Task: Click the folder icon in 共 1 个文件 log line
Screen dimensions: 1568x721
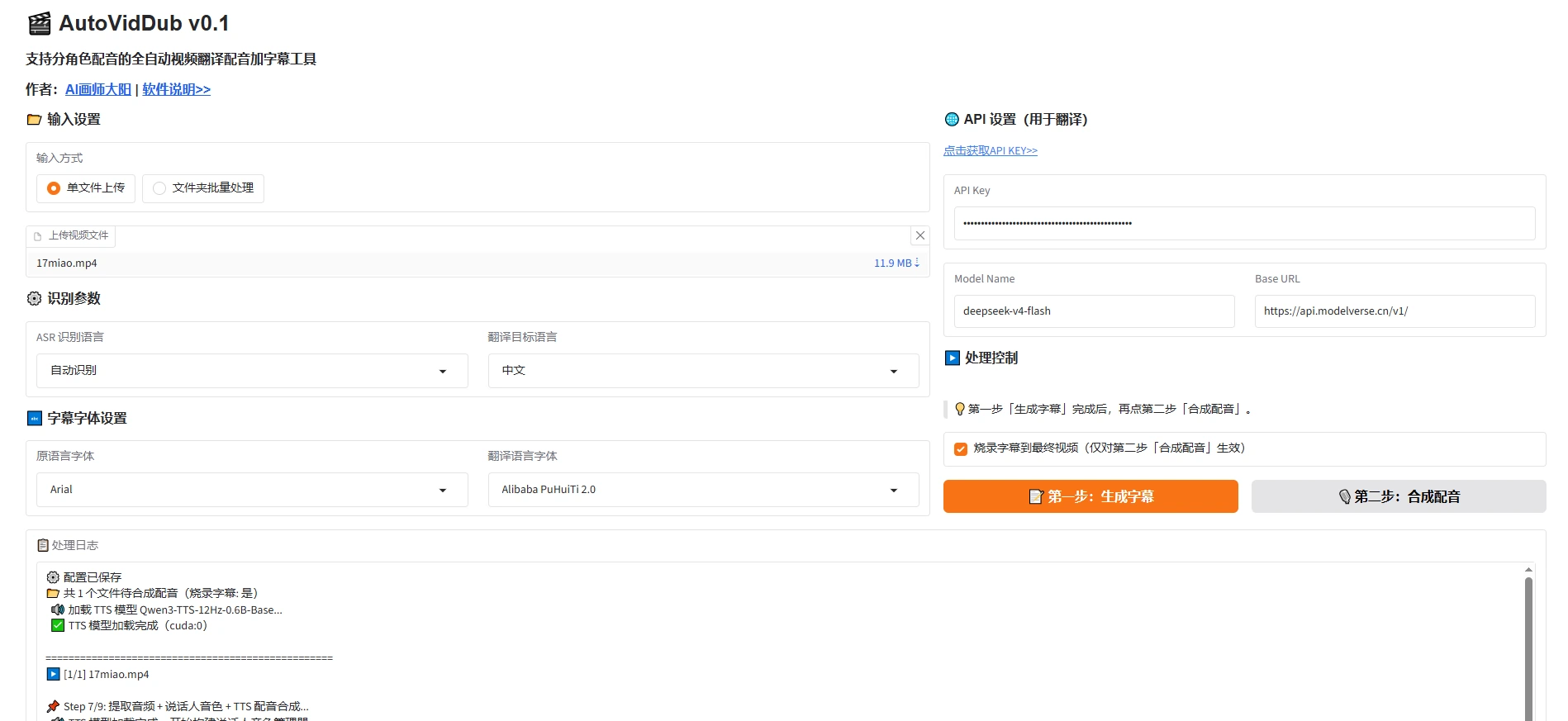Action: click(x=53, y=593)
